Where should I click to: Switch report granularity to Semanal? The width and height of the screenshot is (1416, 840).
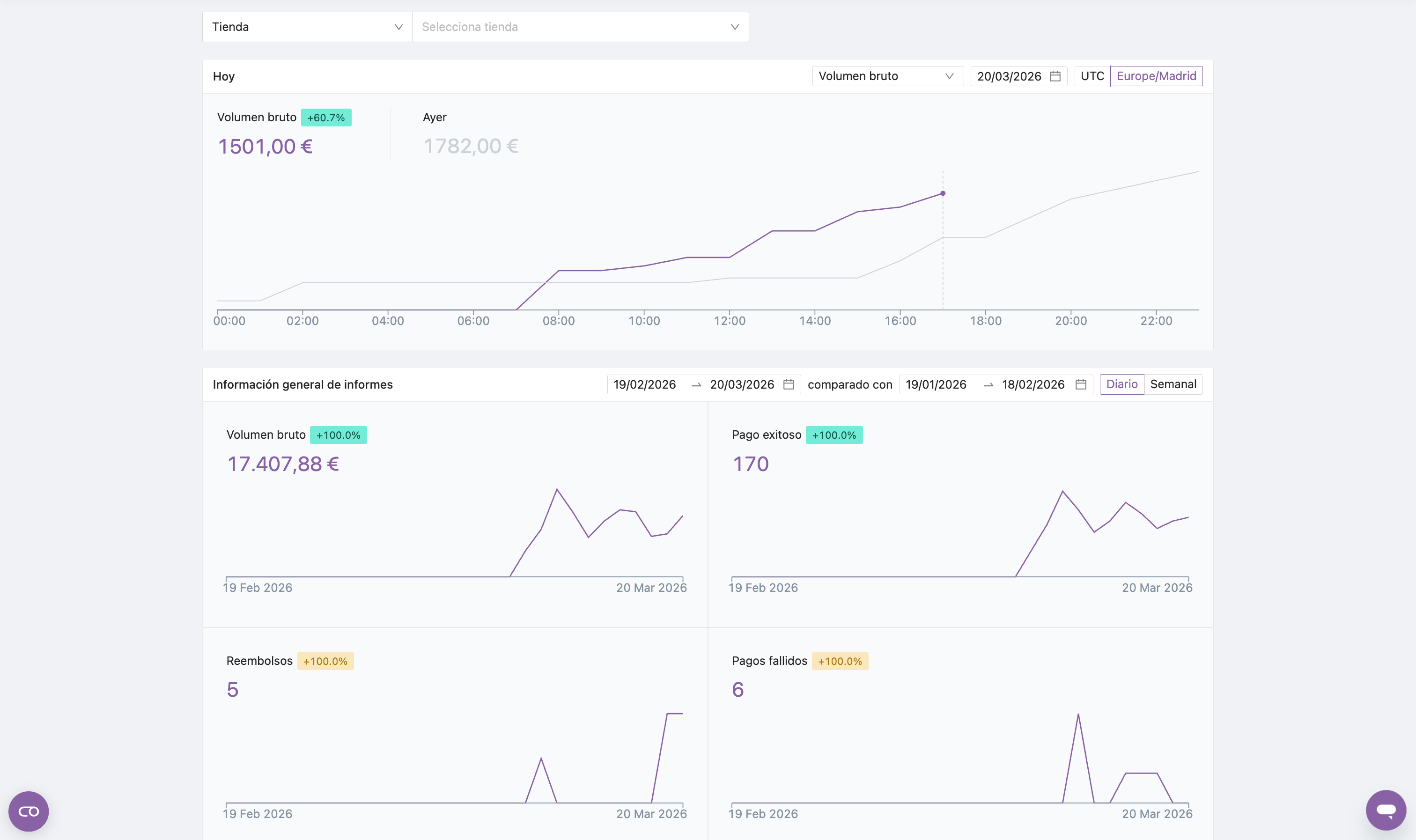pos(1173,384)
